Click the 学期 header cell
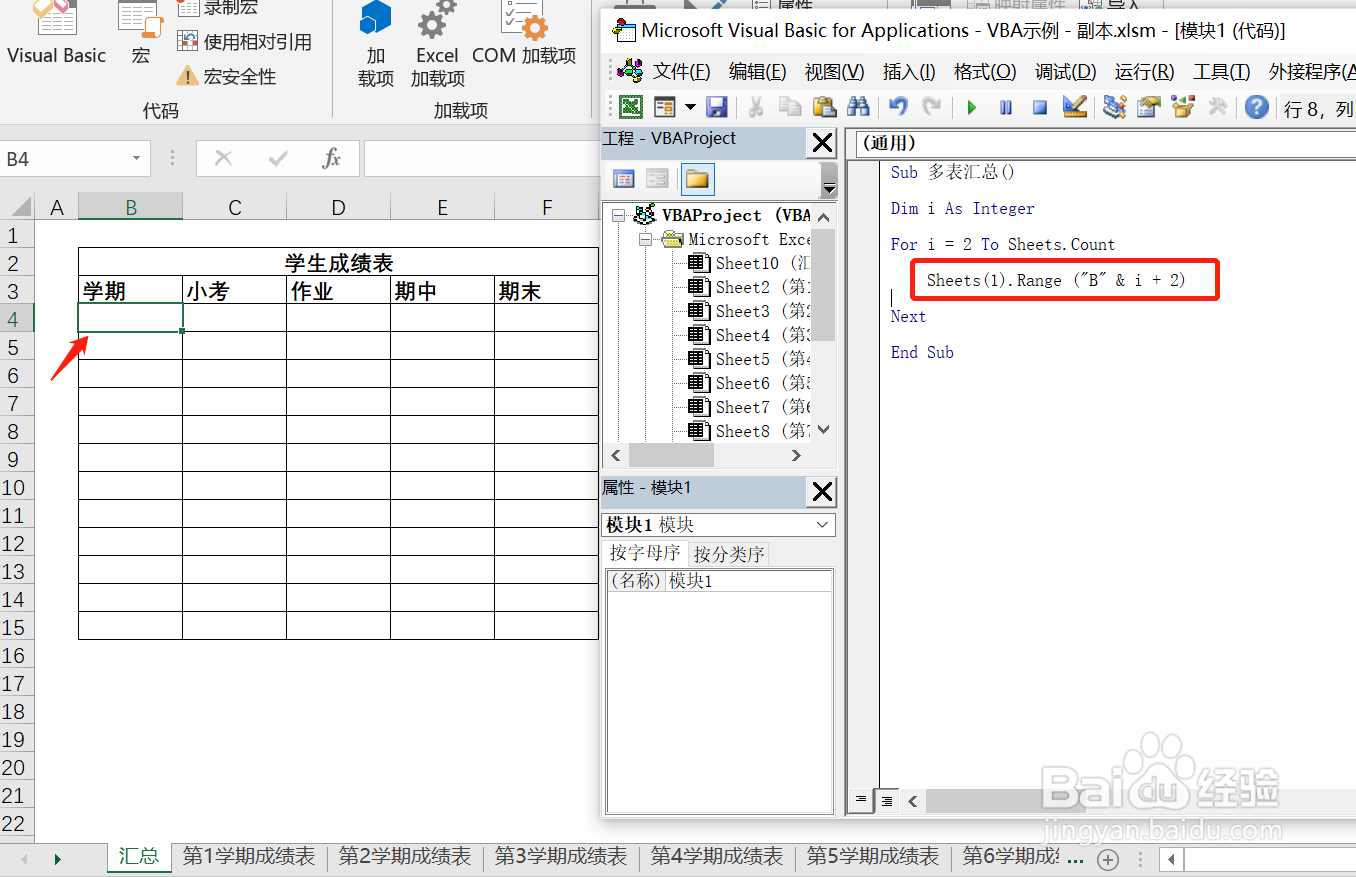The width and height of the screenshot is (1356, 877). 130,291
